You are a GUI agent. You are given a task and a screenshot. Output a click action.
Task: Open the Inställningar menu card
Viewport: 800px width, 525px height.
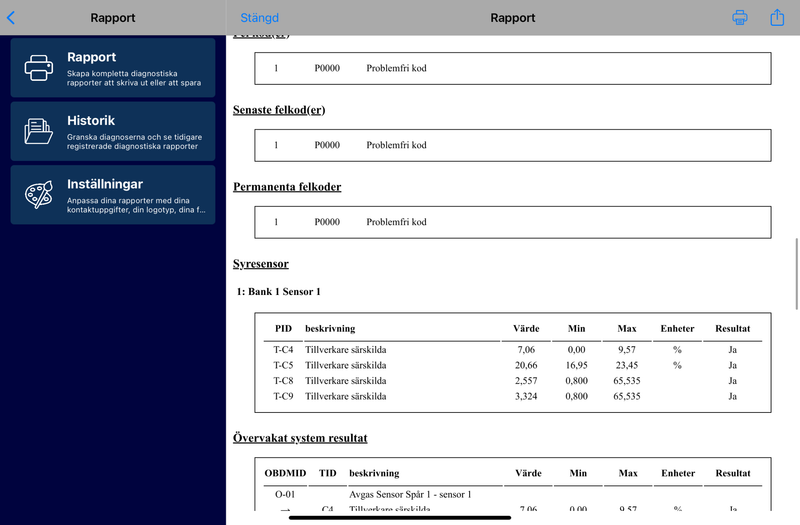click(113, 194)
